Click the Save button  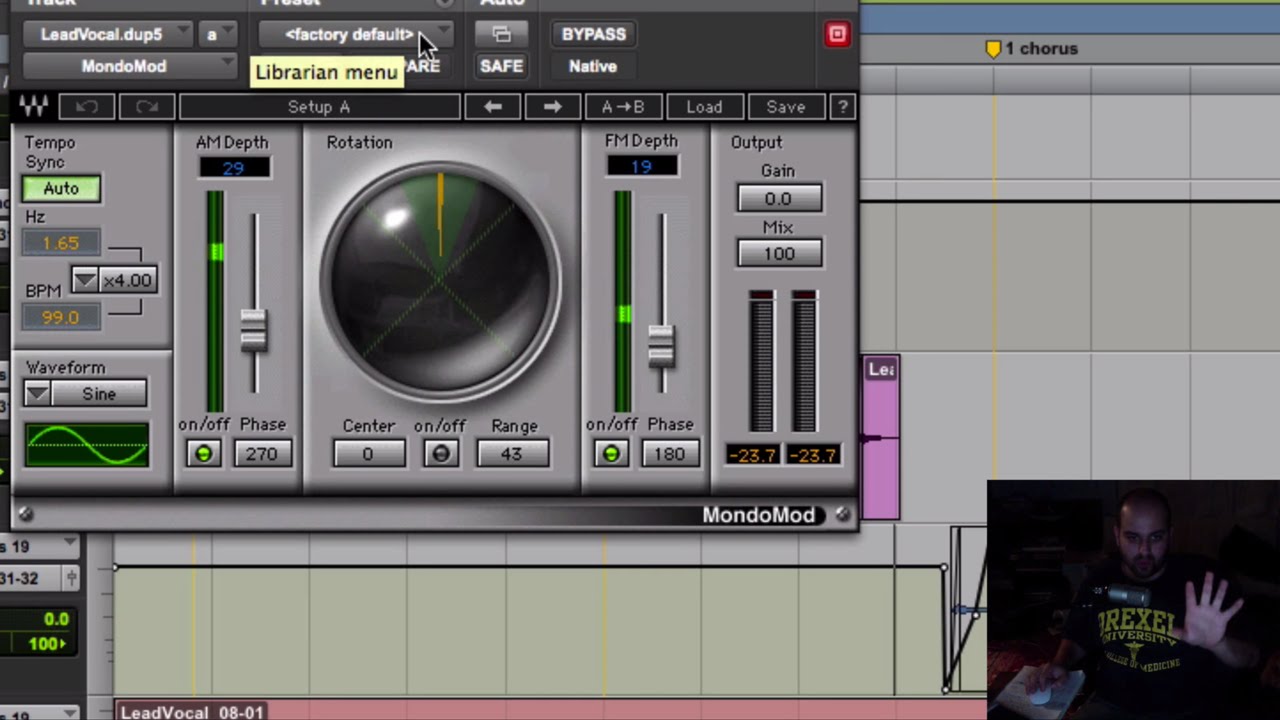(785, 106)
